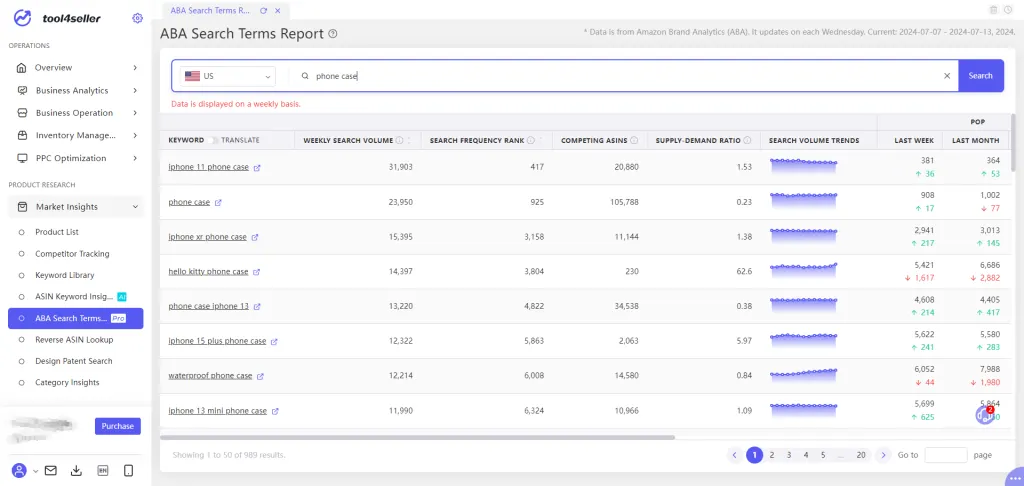Refresh the ABA Search Terms tab

(263, 10)
